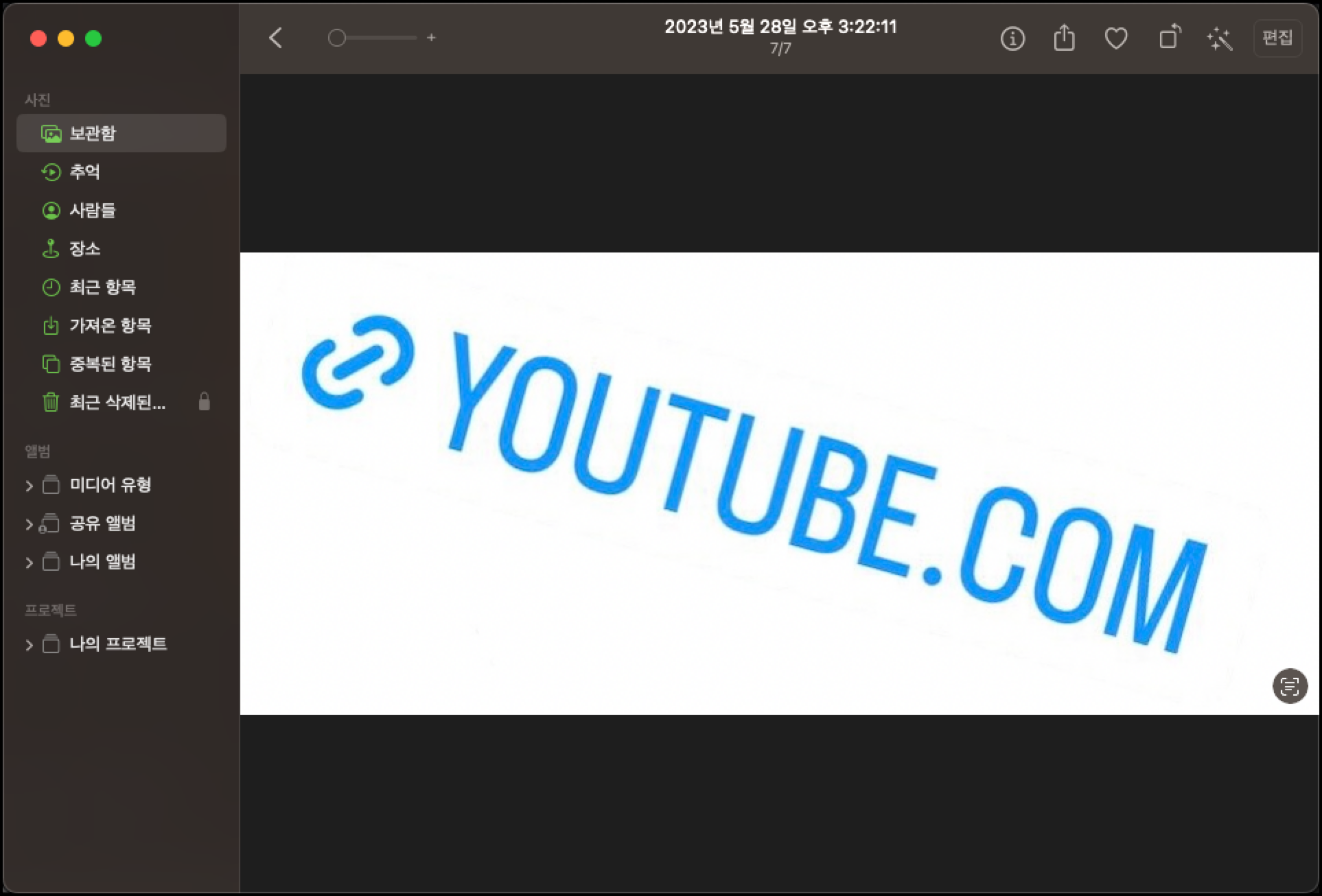
Task: Go back with the left chevron
Action: [x=276, y=38]
